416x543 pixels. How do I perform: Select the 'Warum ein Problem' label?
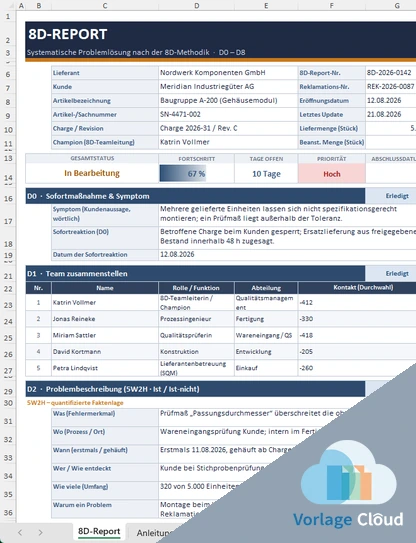pyautogui.click(x=105, y=509)
